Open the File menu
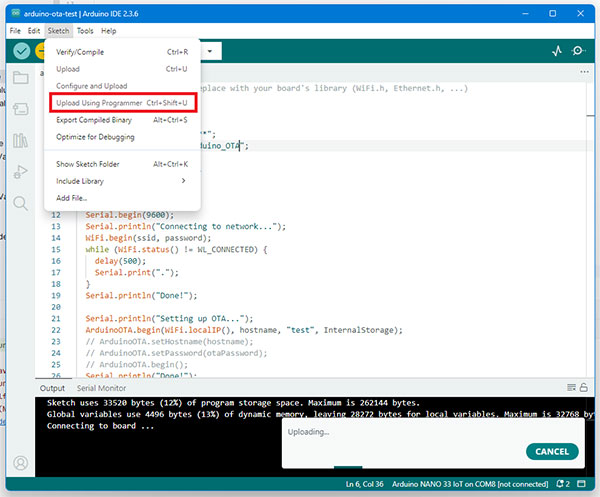Viewport: 600px width, 497px height. pyautogui.click(x=15, y=31)
